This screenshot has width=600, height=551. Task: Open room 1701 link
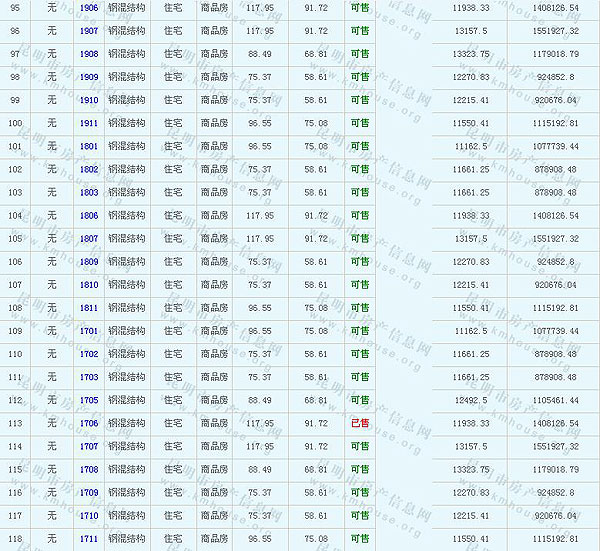coord(89,331)
